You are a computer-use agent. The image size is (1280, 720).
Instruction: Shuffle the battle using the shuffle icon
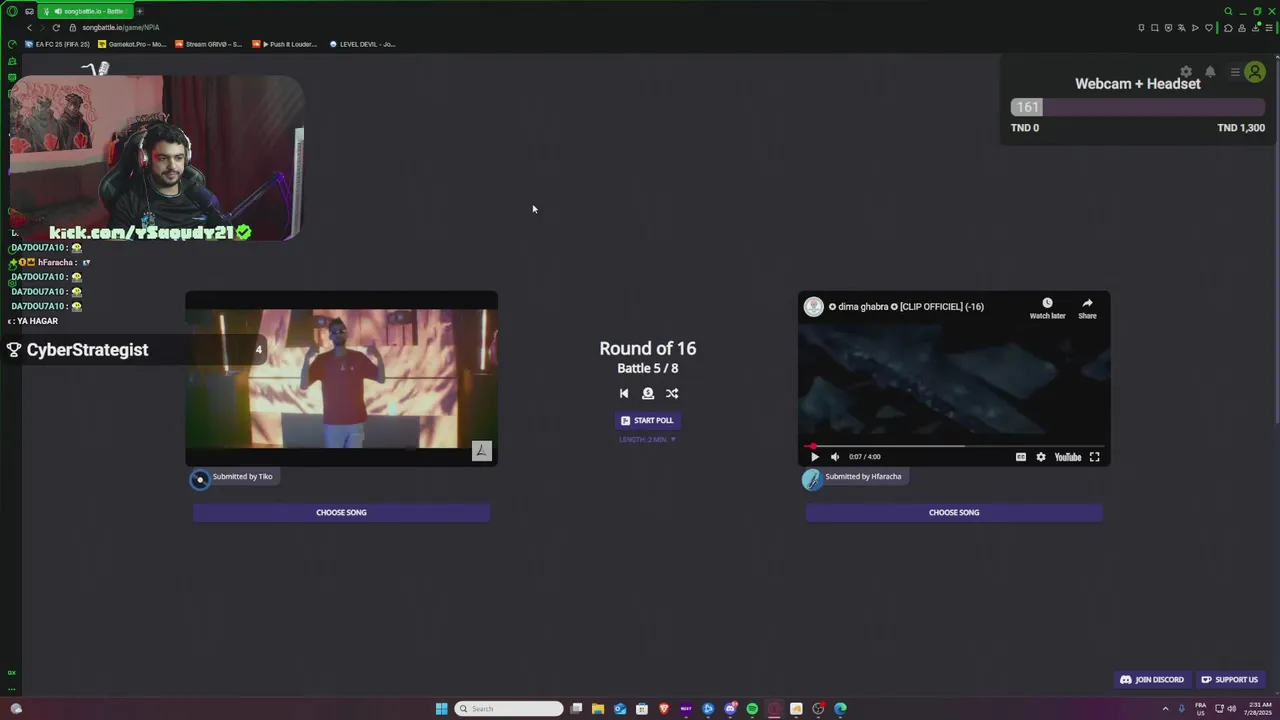[x=672, y=393]
